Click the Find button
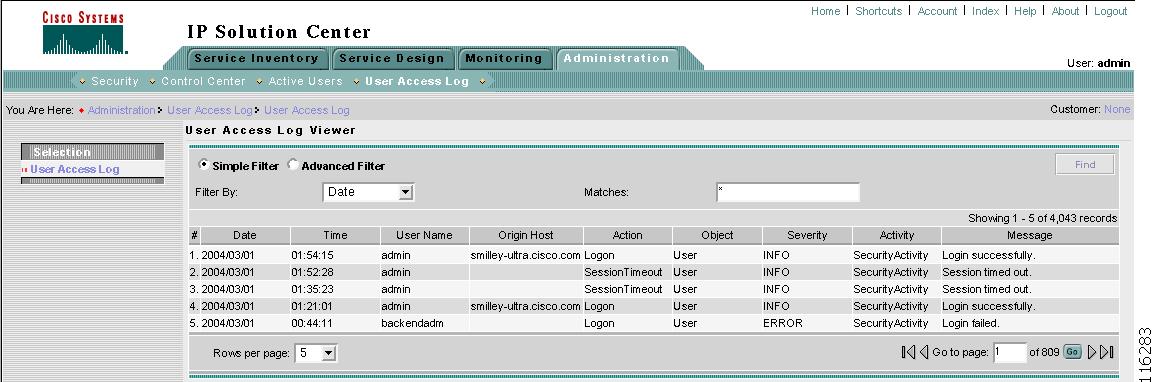 pyautogui.click(x=1084, y=165)
